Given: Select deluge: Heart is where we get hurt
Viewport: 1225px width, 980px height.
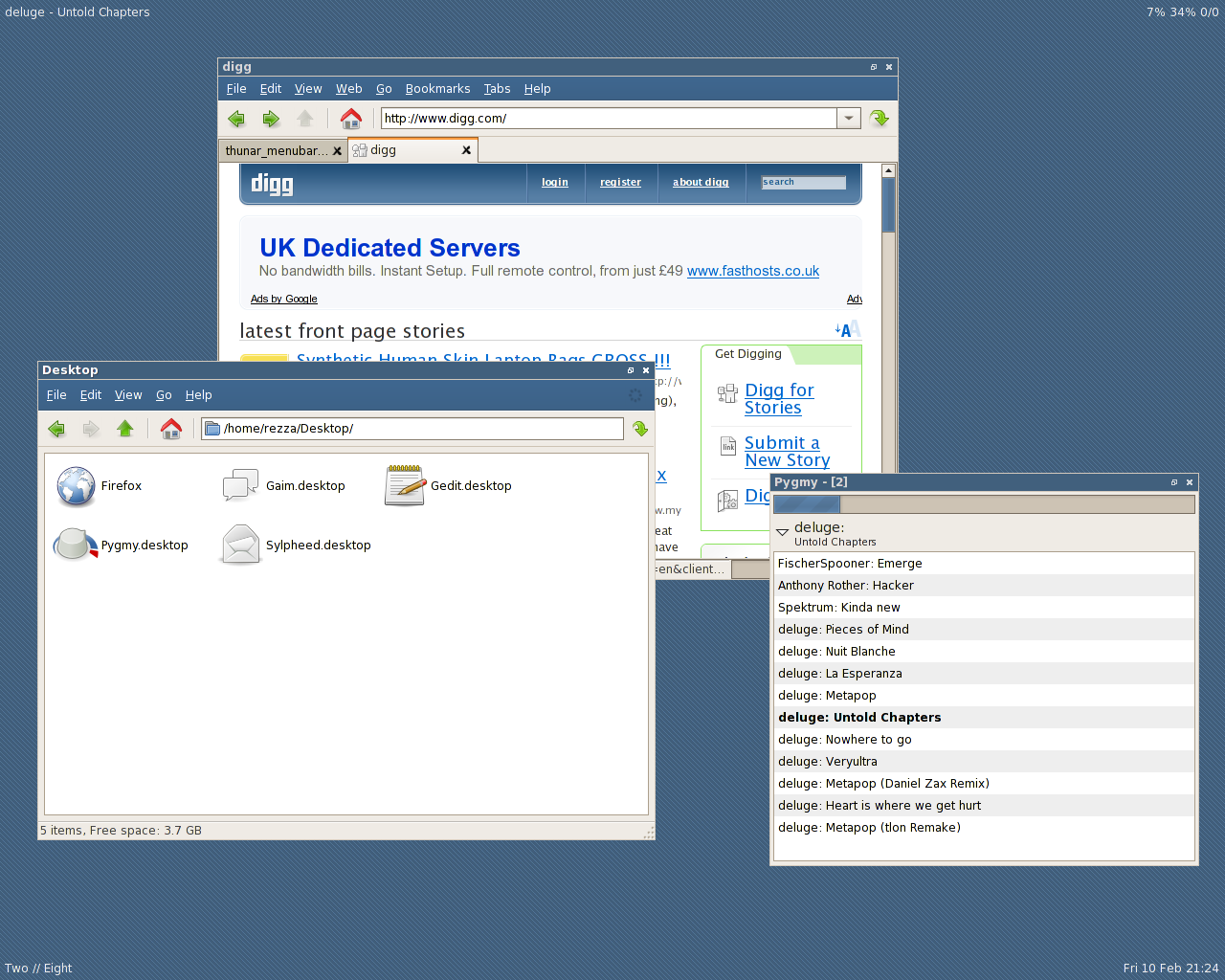Looking at the screenshot, I should (984, 806).
